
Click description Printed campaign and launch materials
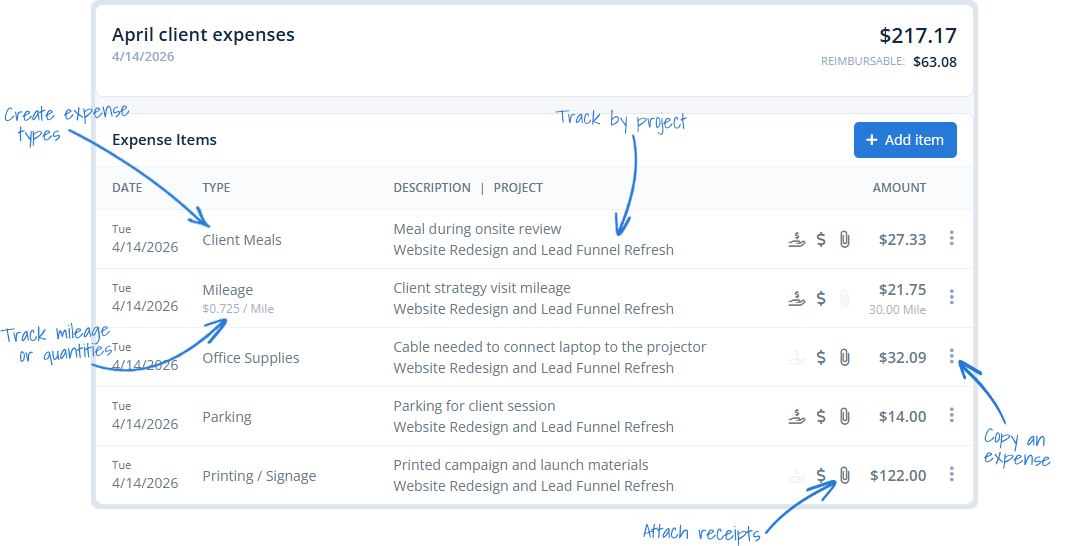[x=521, y=465]
